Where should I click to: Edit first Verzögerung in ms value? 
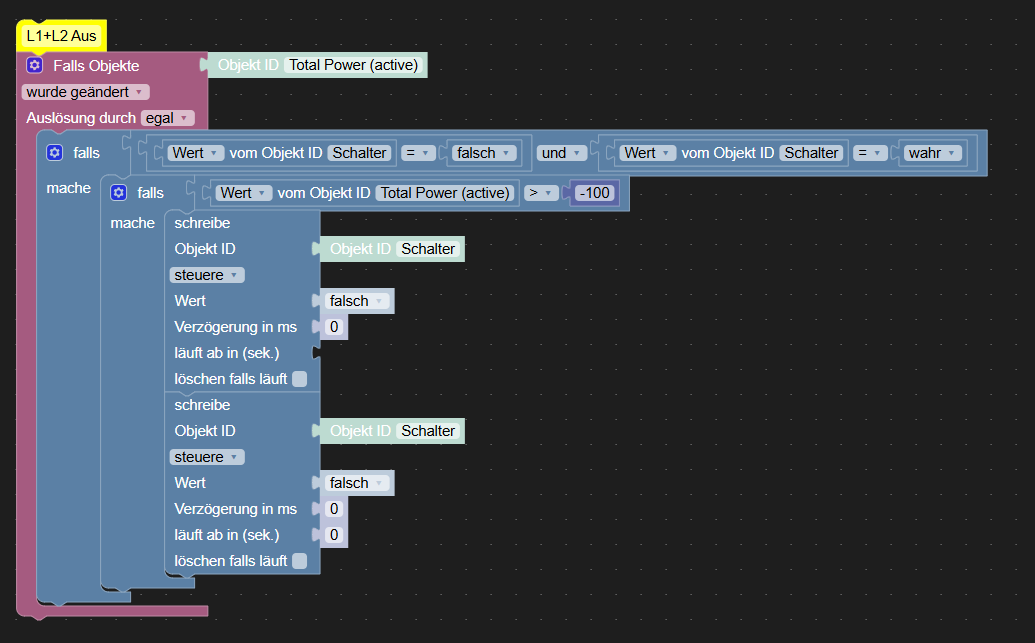(334, 327)
